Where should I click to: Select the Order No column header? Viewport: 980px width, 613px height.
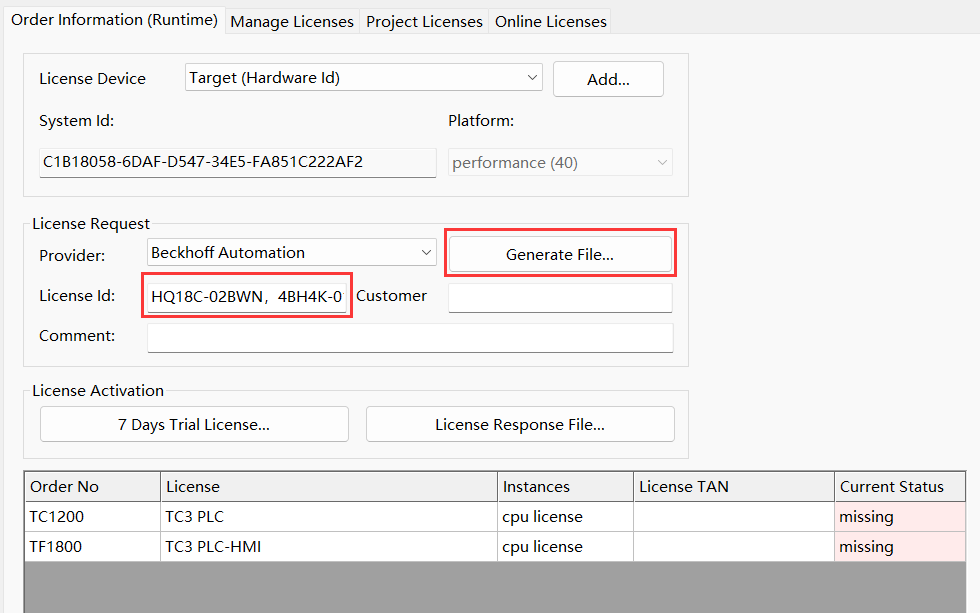pyautogui.click(x=92, y=487)
